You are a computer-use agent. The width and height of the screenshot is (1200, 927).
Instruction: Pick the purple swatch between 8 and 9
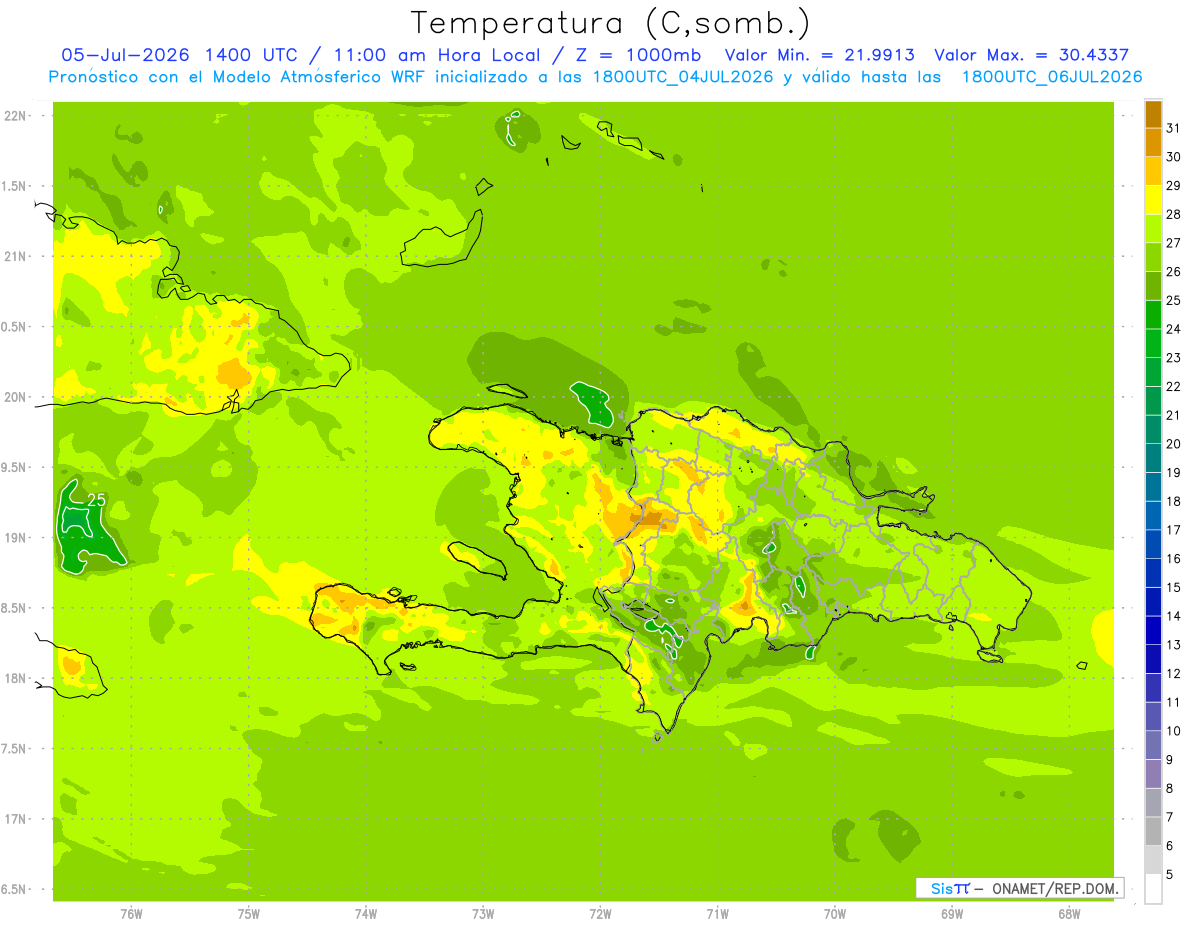click(1153, 774)
